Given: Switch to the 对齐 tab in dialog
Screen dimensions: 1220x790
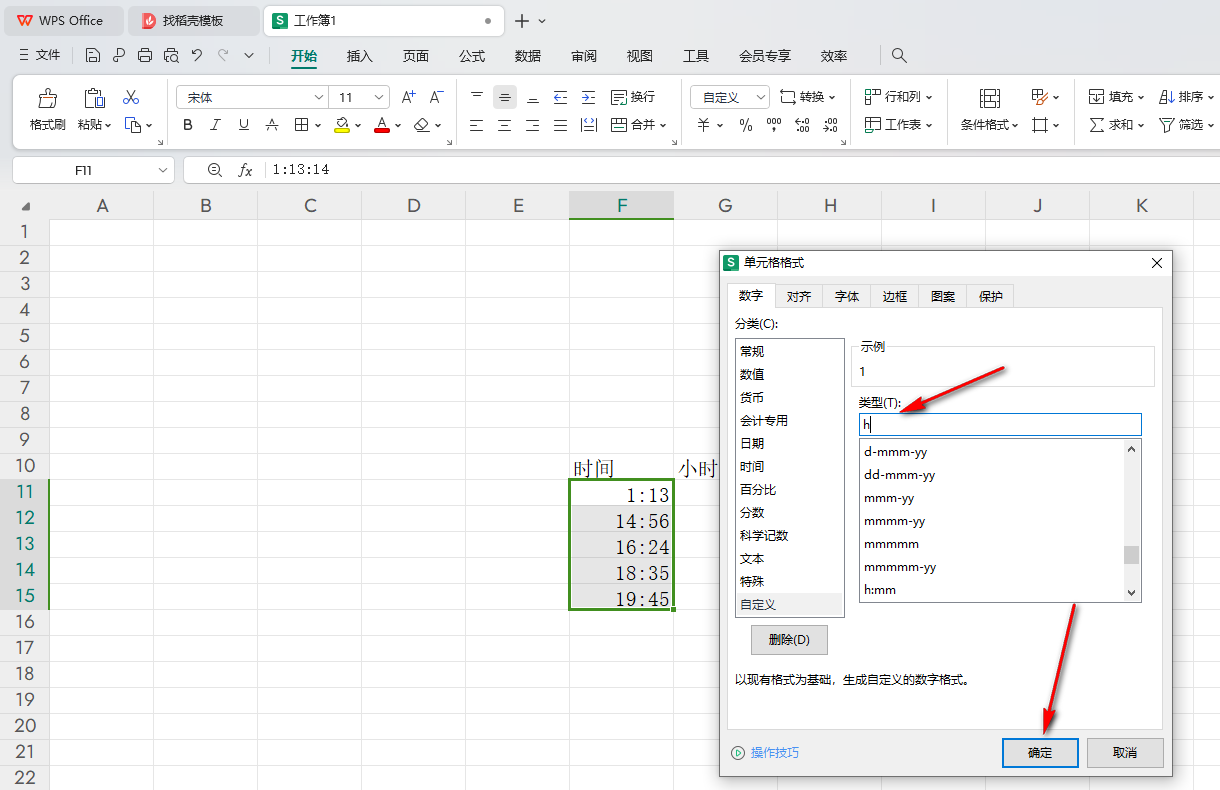Looking at the screenshot, I should [798, 296].
